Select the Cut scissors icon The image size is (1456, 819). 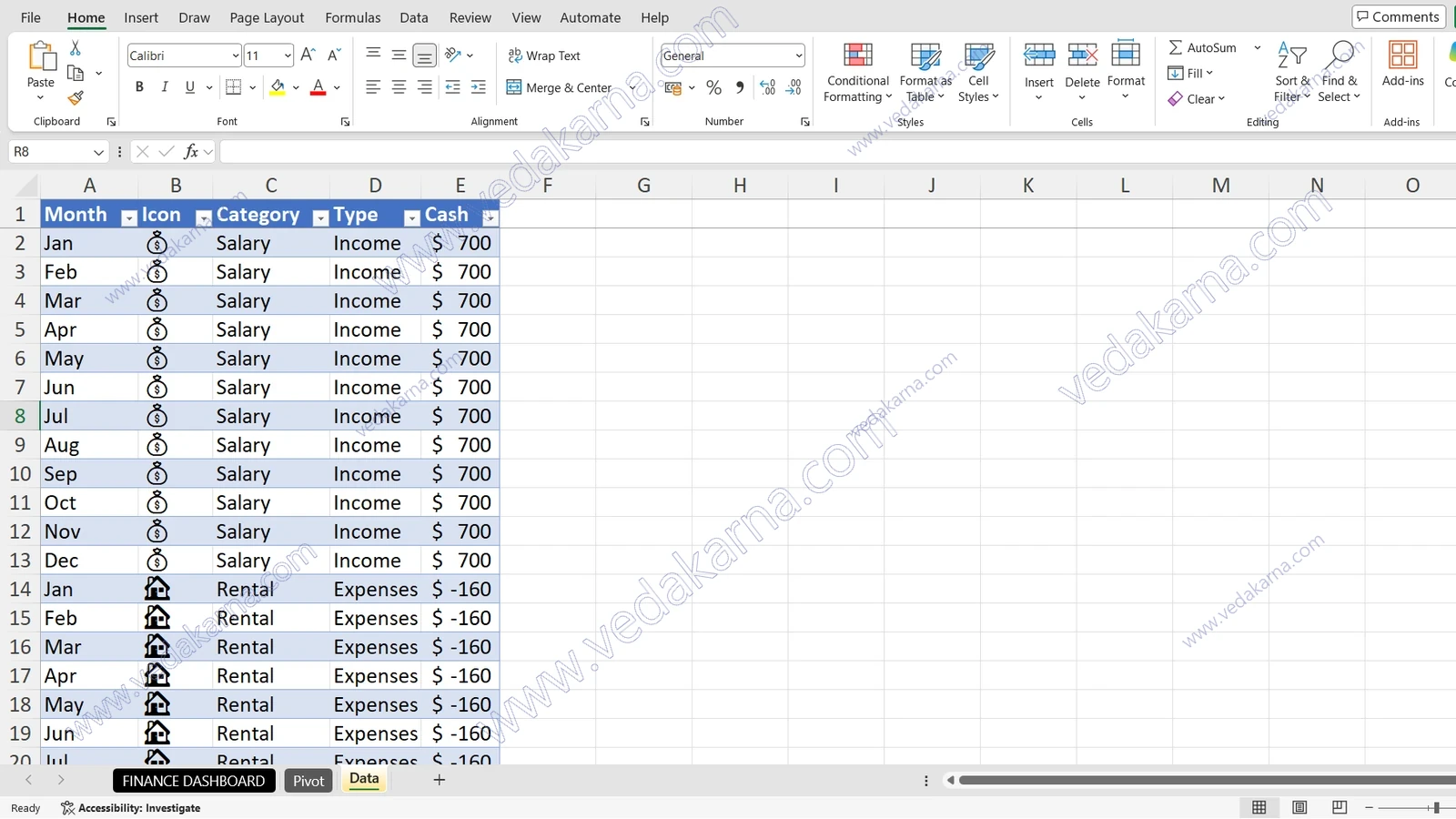(76, 47)
